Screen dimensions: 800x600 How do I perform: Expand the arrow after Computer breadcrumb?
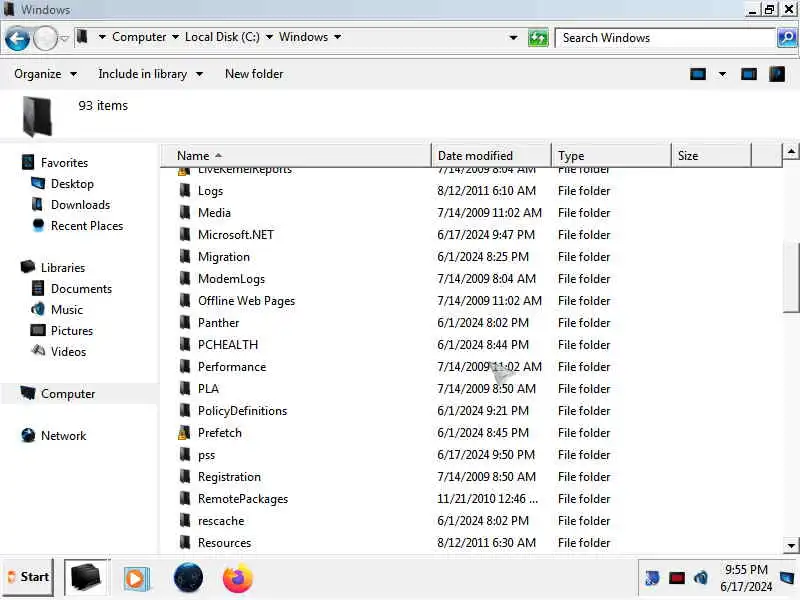coord(176,37)
